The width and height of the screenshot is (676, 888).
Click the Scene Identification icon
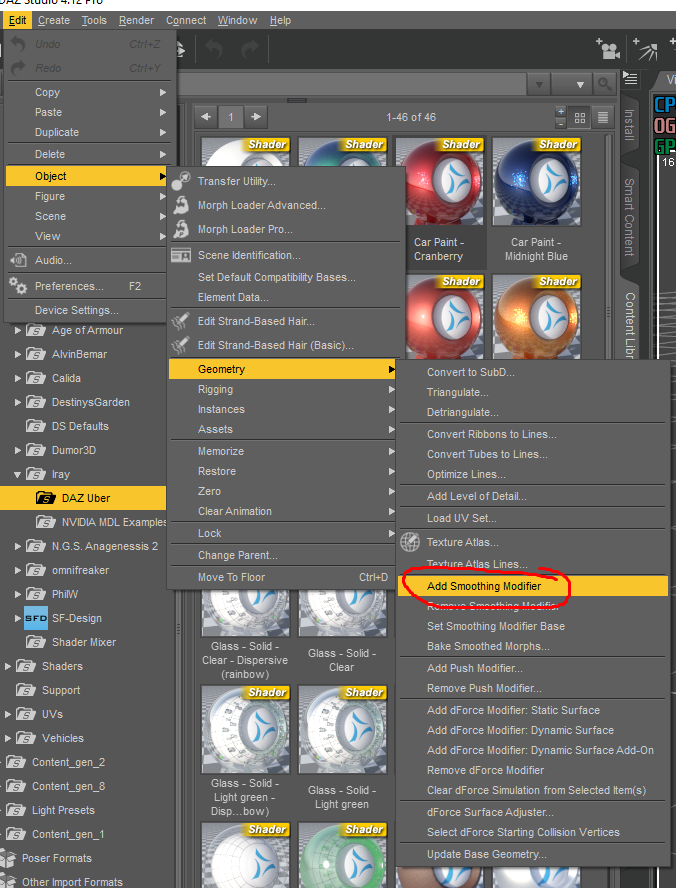[x=181, y=255]
